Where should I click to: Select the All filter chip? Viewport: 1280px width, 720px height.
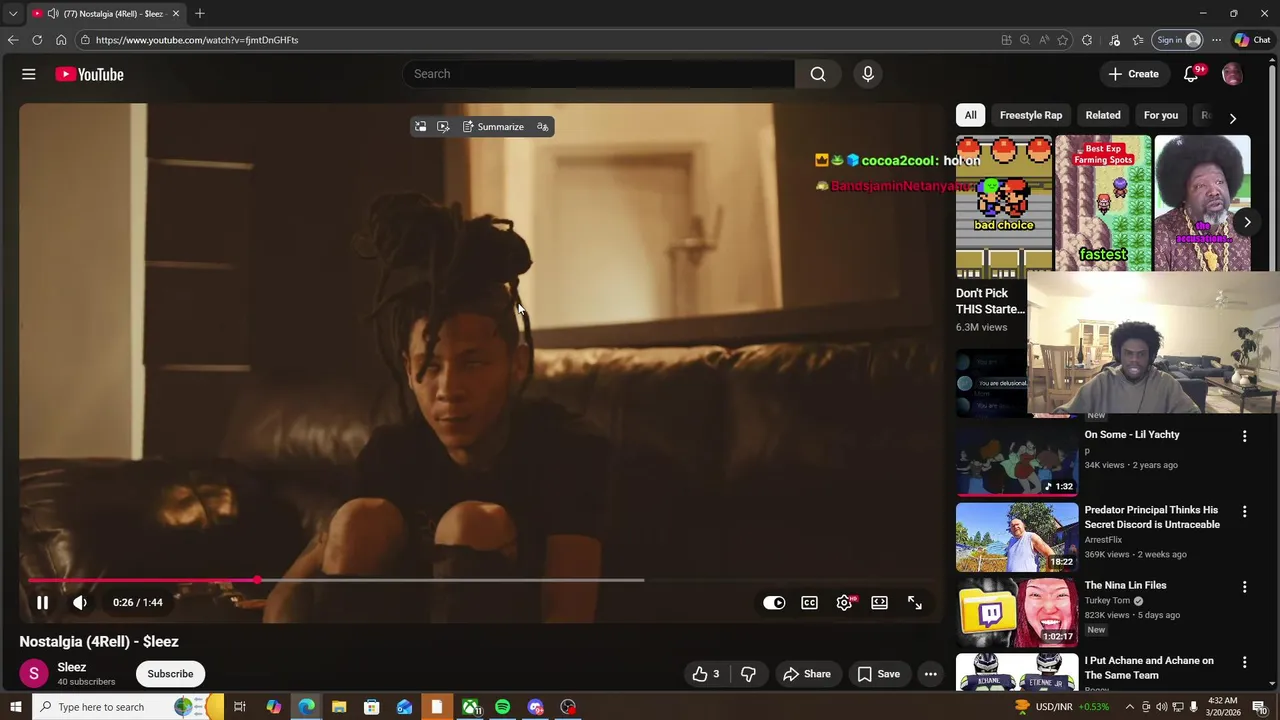(x=970, y=115)
